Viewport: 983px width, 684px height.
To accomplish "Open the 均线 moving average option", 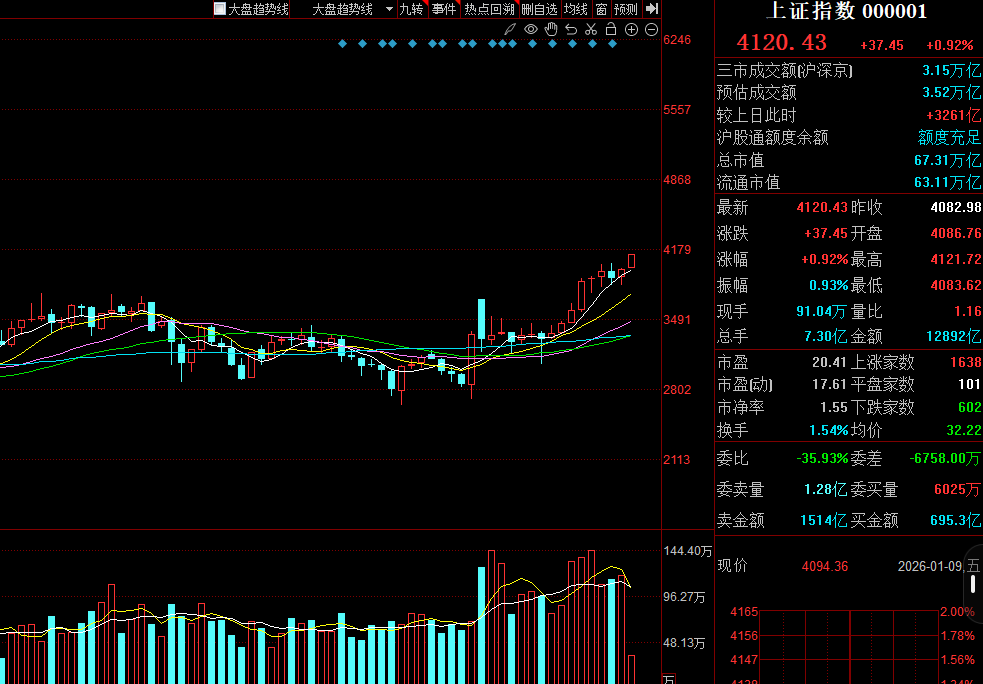I will pyautogui.click(x=576, y=9).
